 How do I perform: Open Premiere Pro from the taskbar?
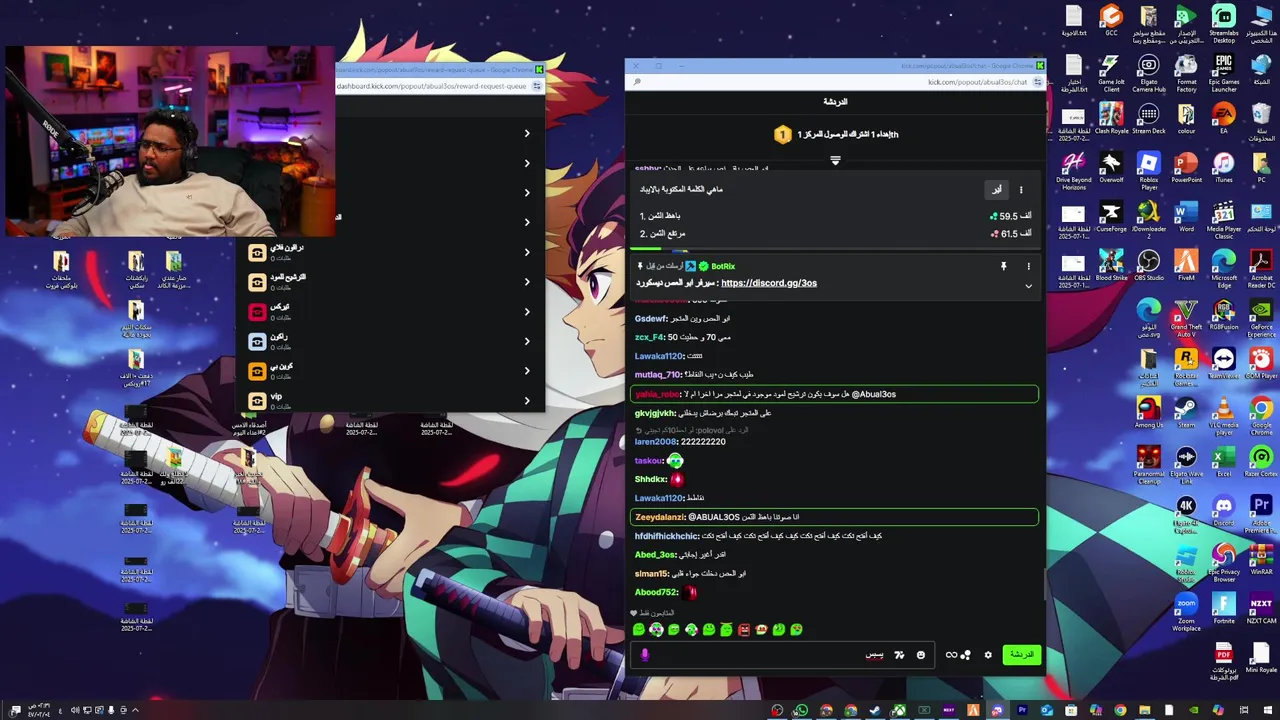point(1021,711)
